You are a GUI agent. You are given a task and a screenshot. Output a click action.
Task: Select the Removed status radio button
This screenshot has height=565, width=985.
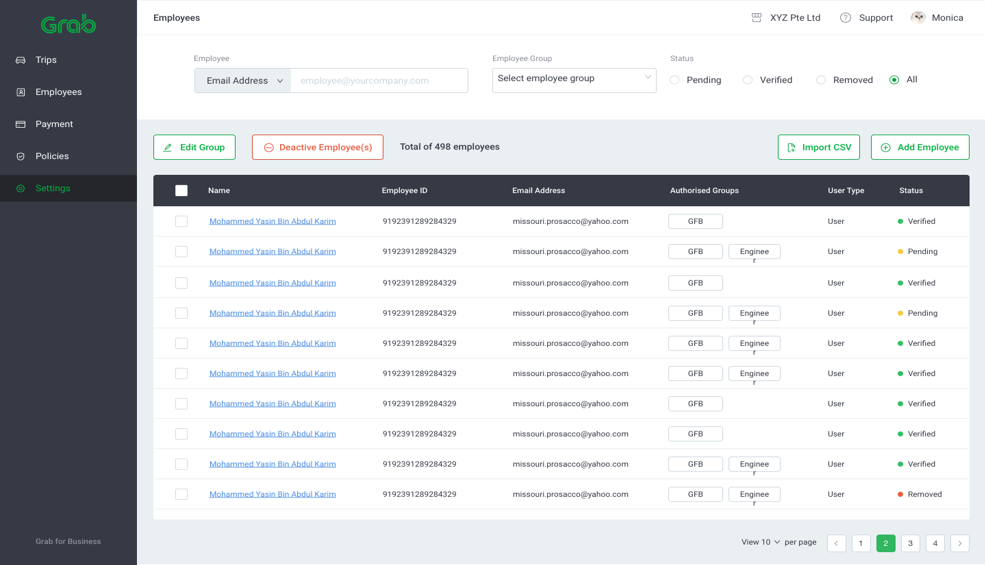[821, 80]
